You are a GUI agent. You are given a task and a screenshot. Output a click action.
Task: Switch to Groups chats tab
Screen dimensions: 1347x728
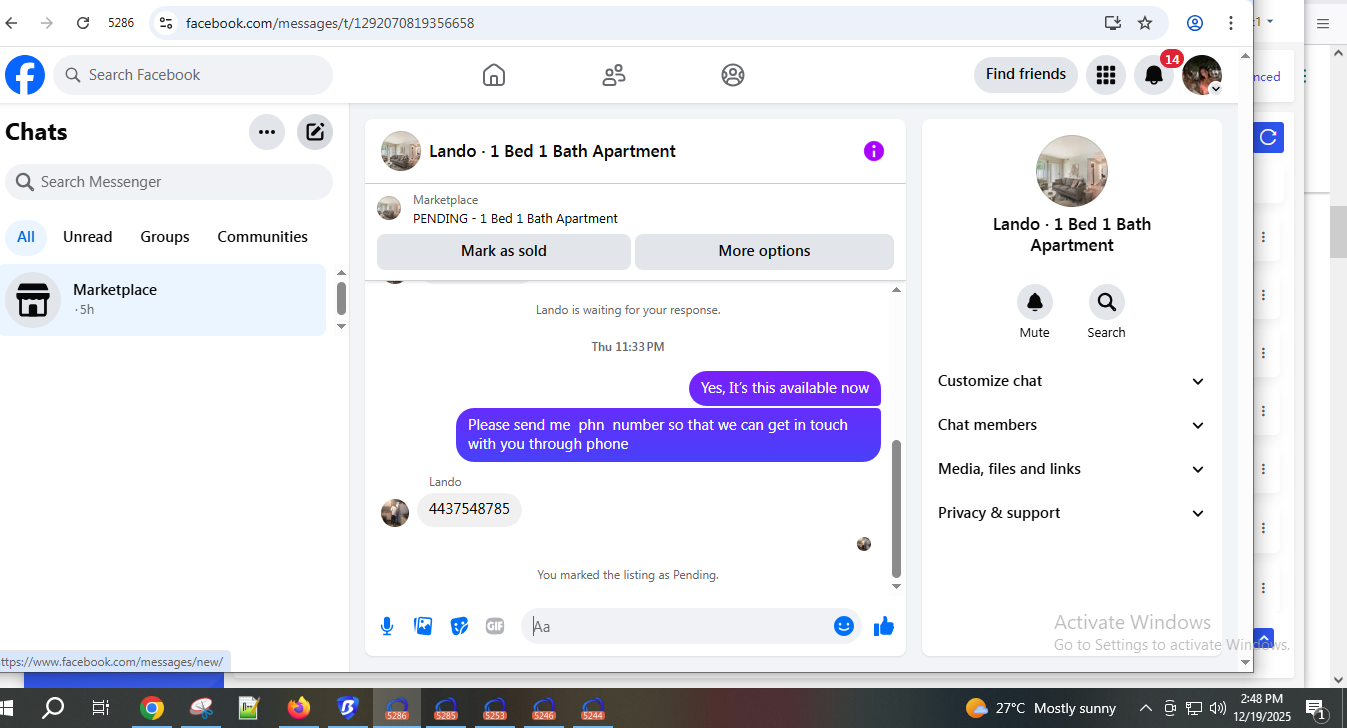165,237
